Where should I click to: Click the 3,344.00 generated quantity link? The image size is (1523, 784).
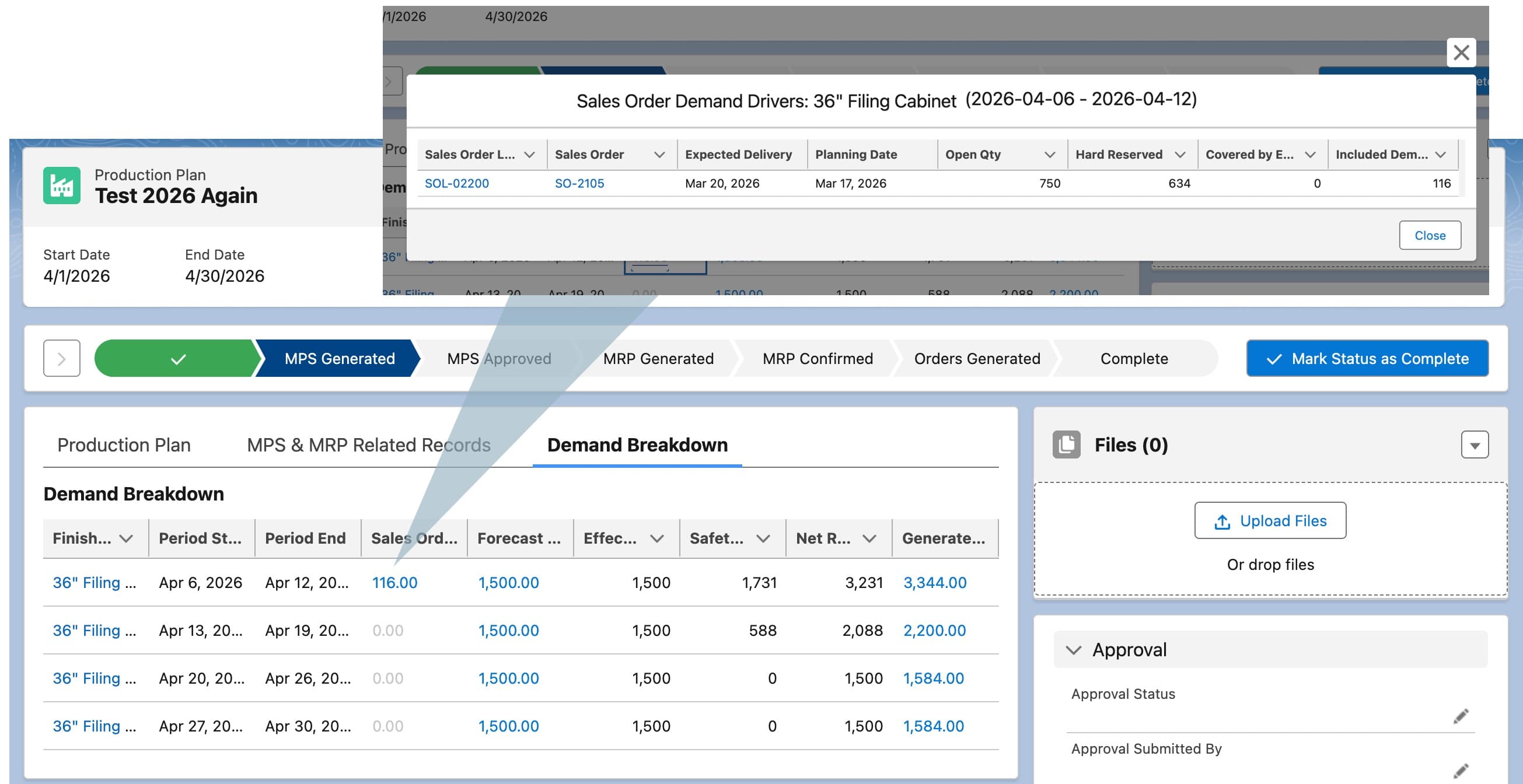click(x=935, y=582)
